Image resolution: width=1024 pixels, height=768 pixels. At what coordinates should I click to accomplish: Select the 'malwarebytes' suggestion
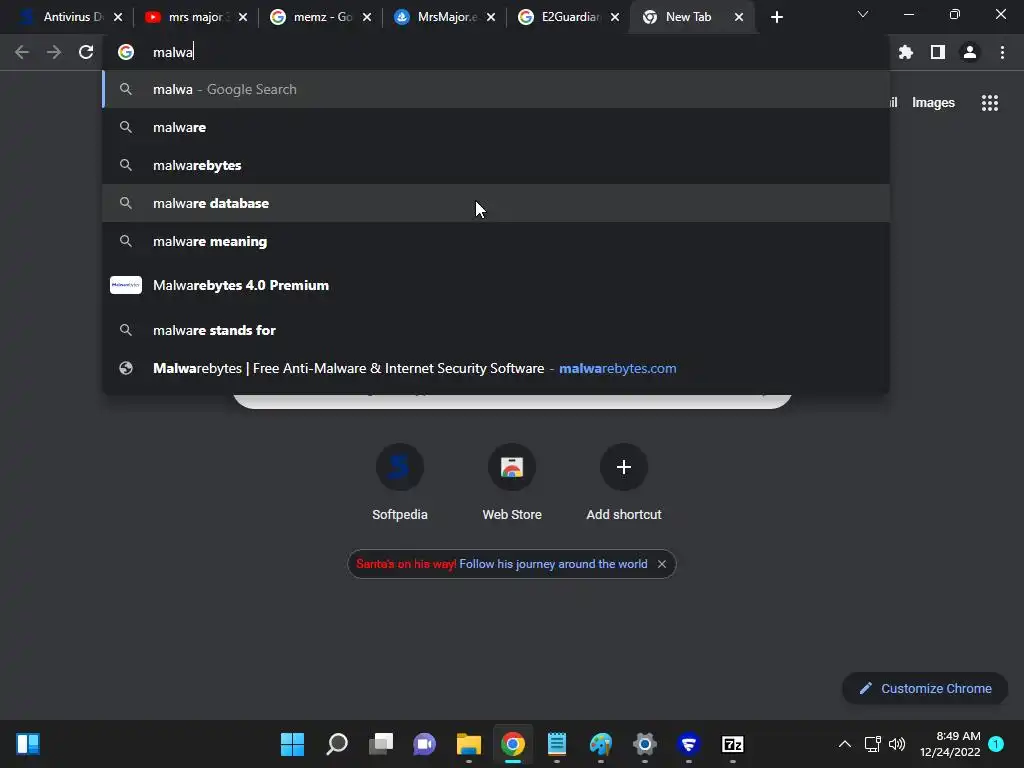click(x=496, y=165)
